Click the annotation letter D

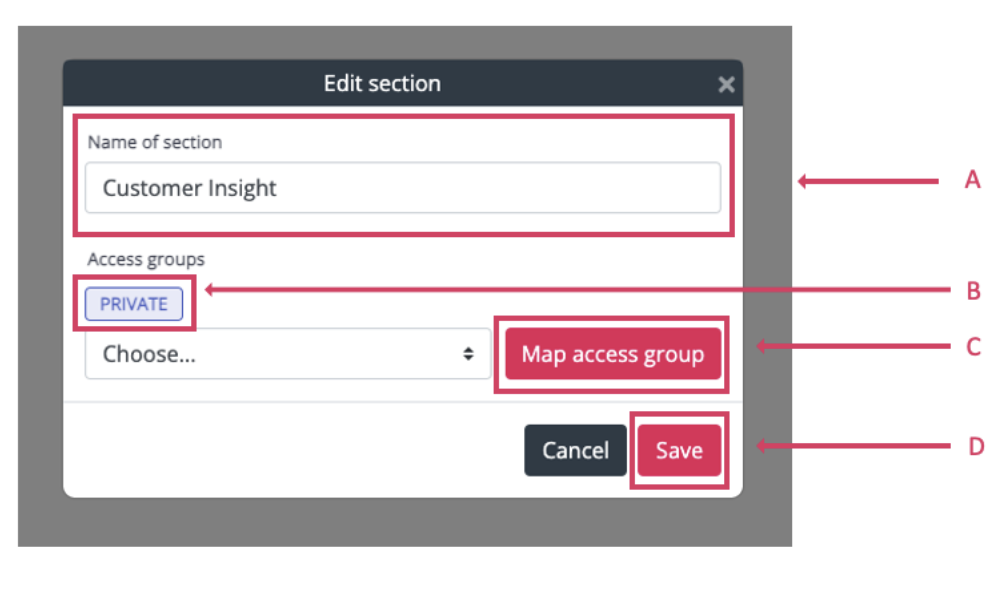coord(976,445)
